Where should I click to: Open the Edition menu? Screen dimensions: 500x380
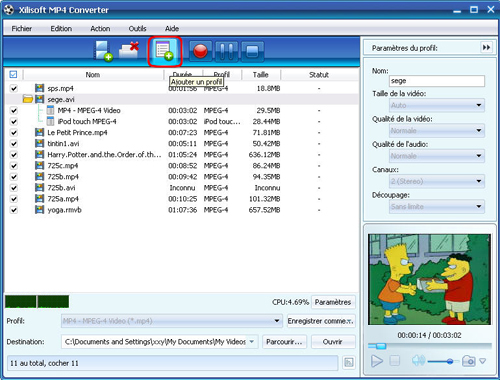[x=61, y=29]
